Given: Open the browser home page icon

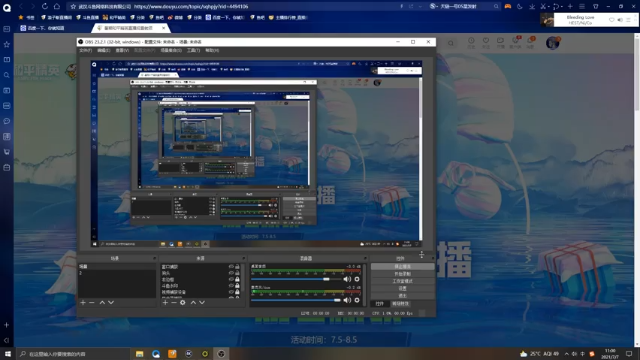Looking at the screenshot, I should click(x=57, y=6).
